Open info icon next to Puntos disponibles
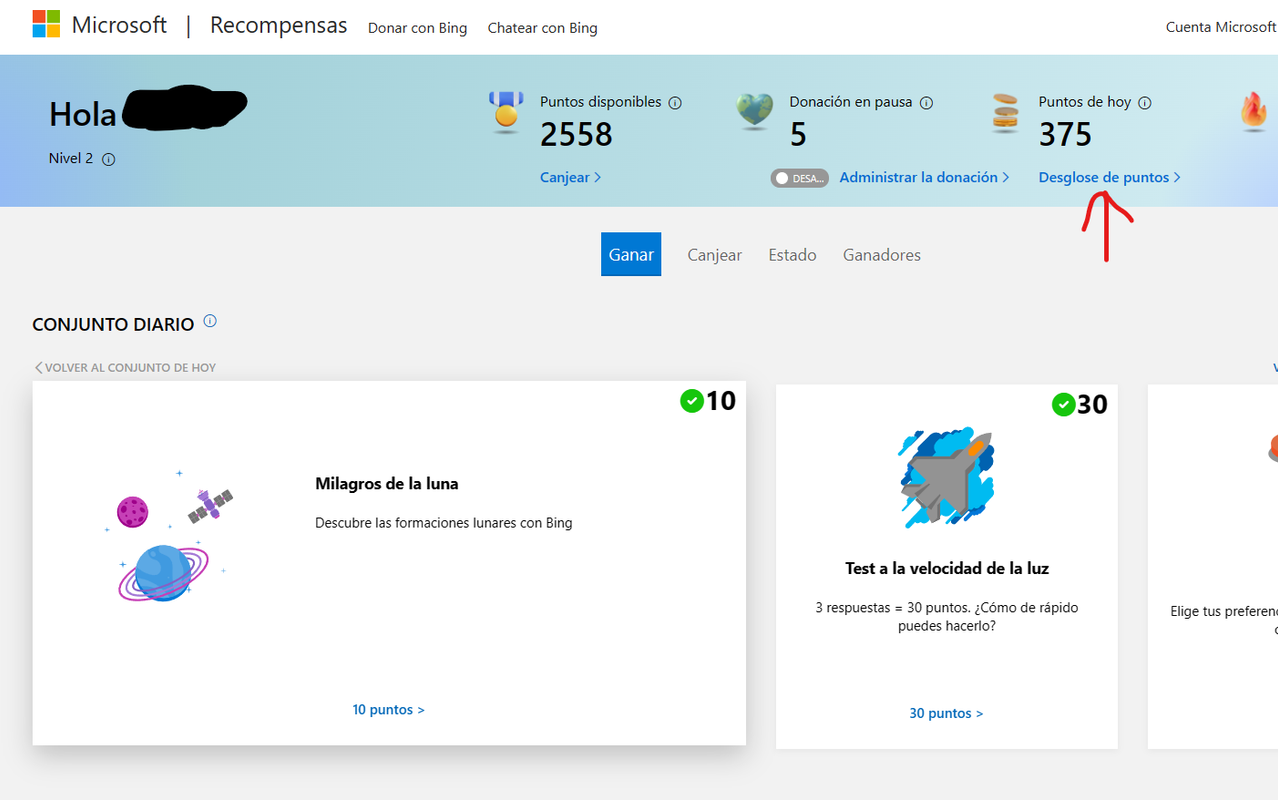This screenshot has height=800, width=1278. pyautogui.click(x=675, y=103)
